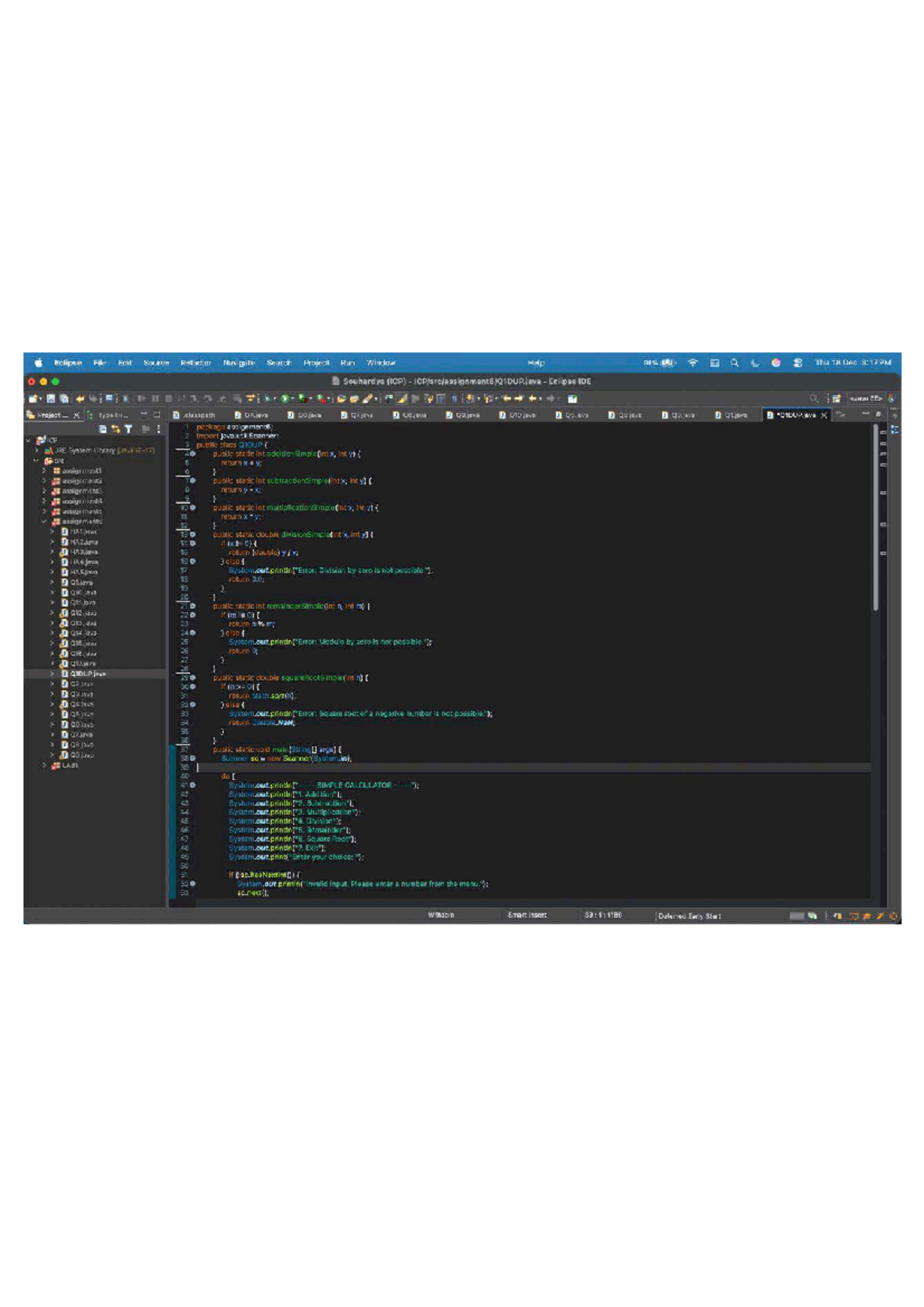
Task: Click the Open Perspective icon
Action: tap(835, 399)
